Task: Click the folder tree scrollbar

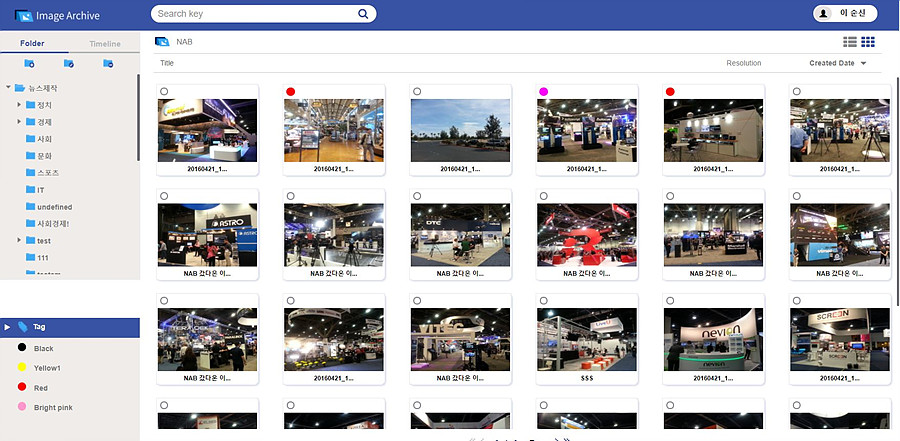Action: tap(138, 118)
